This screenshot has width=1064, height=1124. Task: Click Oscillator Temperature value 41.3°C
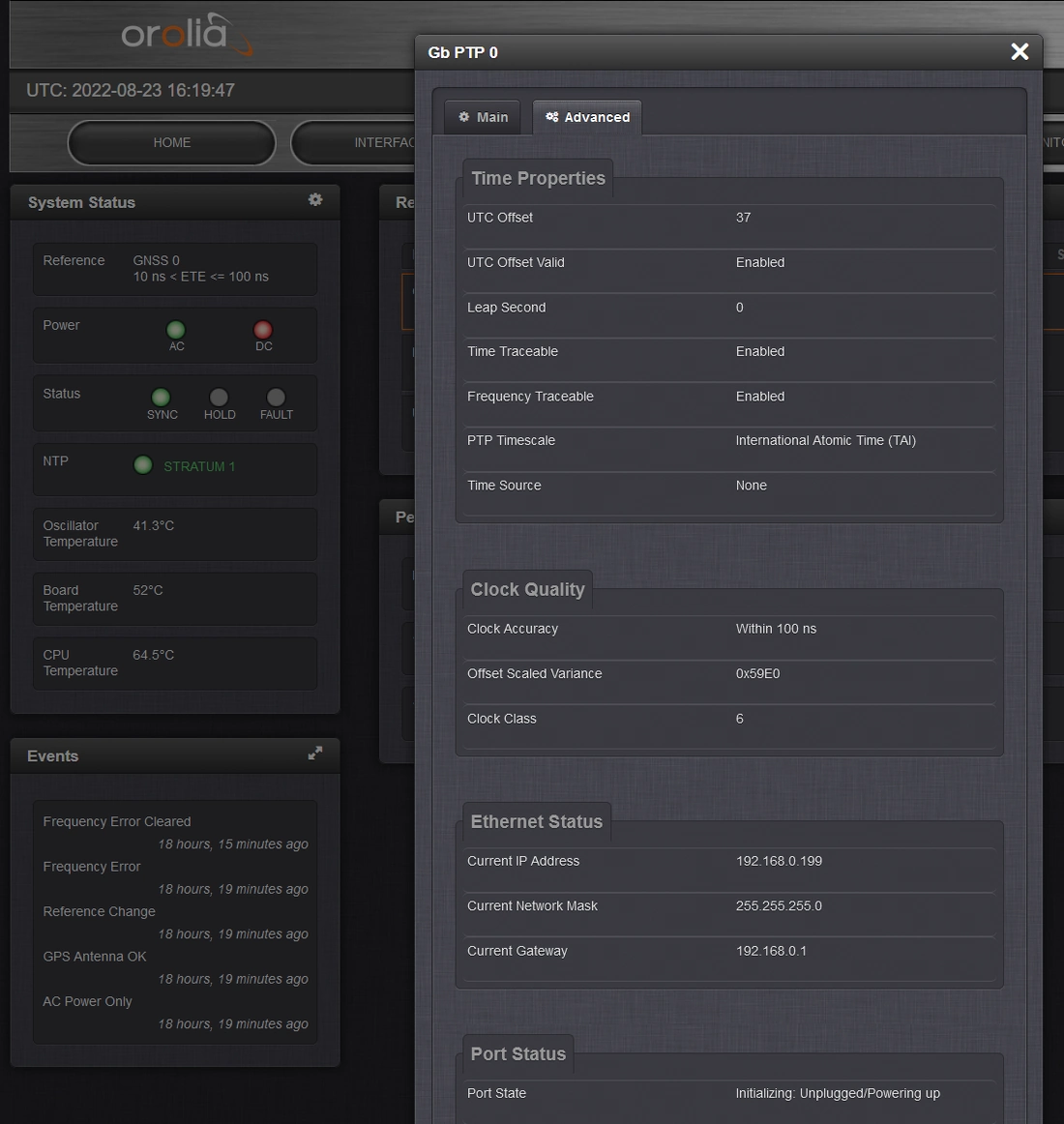click(154, 525)
